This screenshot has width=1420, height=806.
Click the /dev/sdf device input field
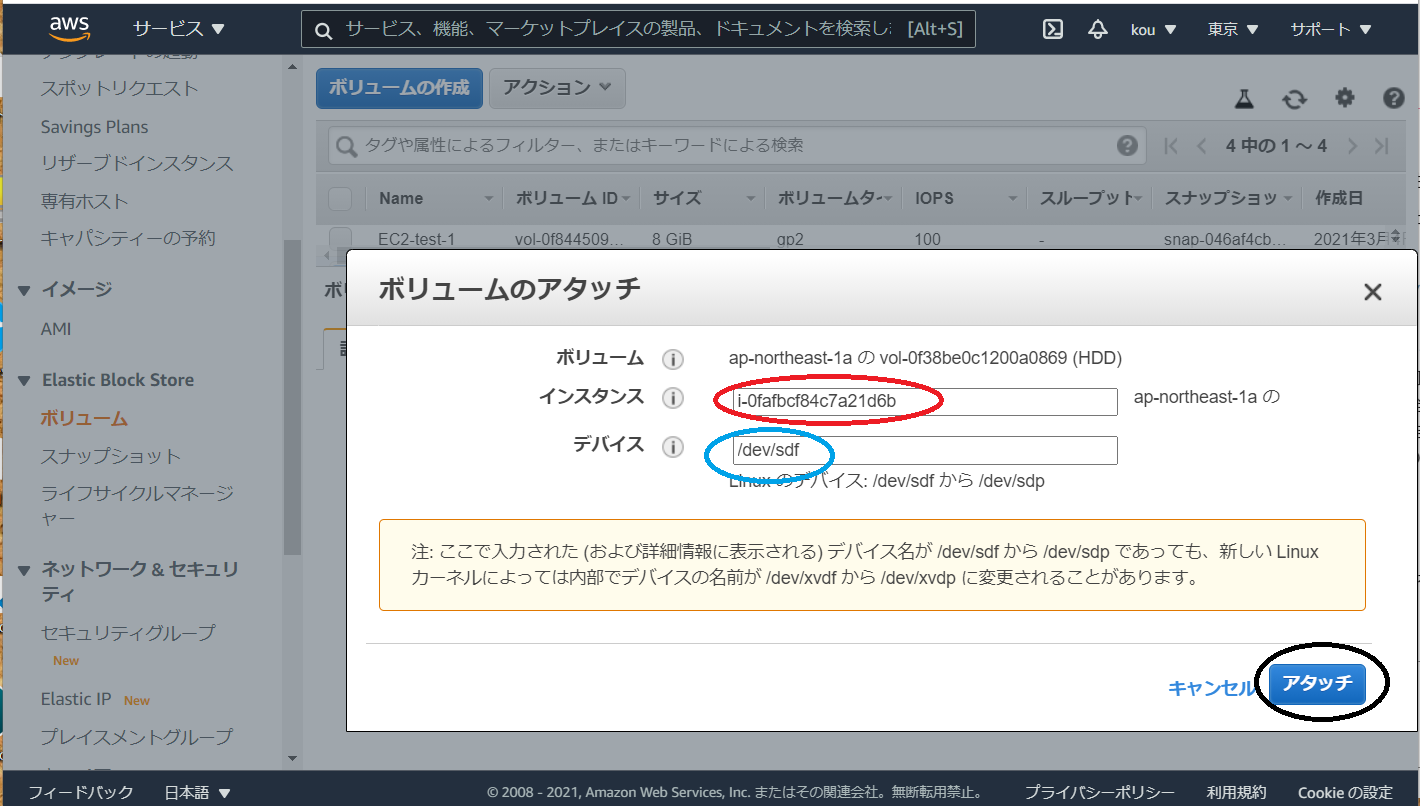915,450
